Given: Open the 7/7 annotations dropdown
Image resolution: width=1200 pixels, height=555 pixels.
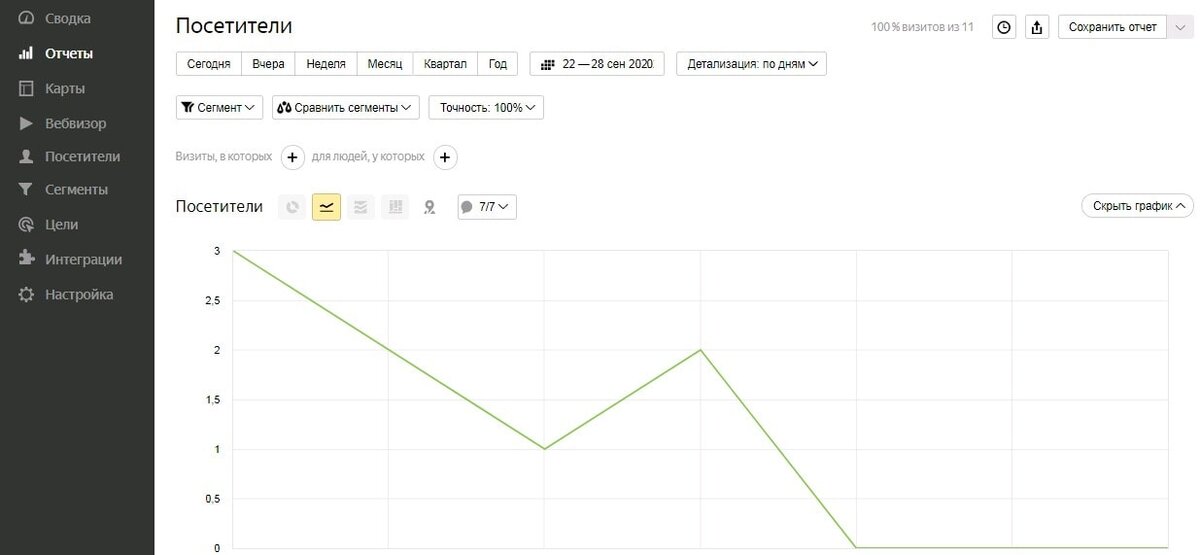Looking at the screenshot, I should pos(487,207).
